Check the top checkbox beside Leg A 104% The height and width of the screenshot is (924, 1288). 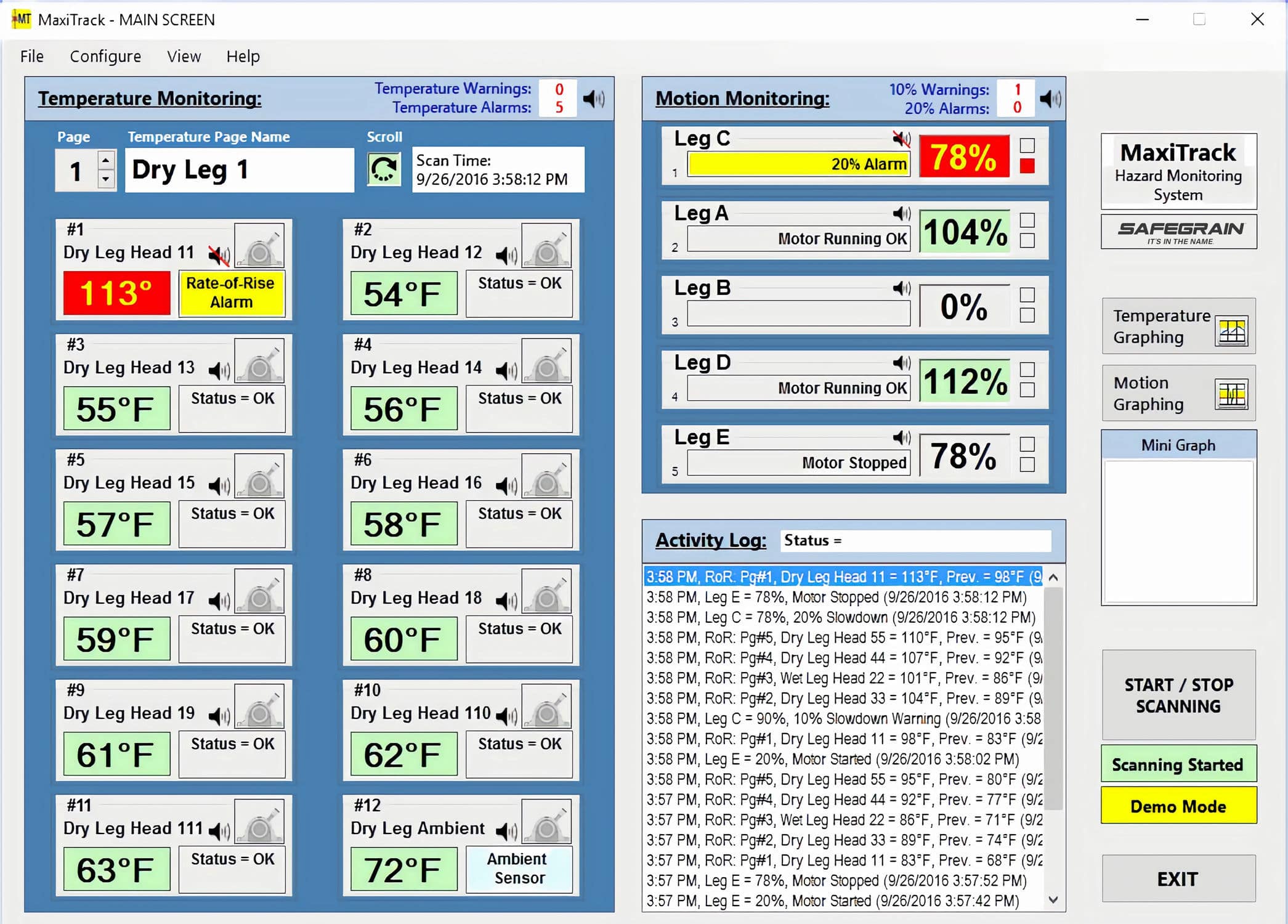tap(1027, 219)
